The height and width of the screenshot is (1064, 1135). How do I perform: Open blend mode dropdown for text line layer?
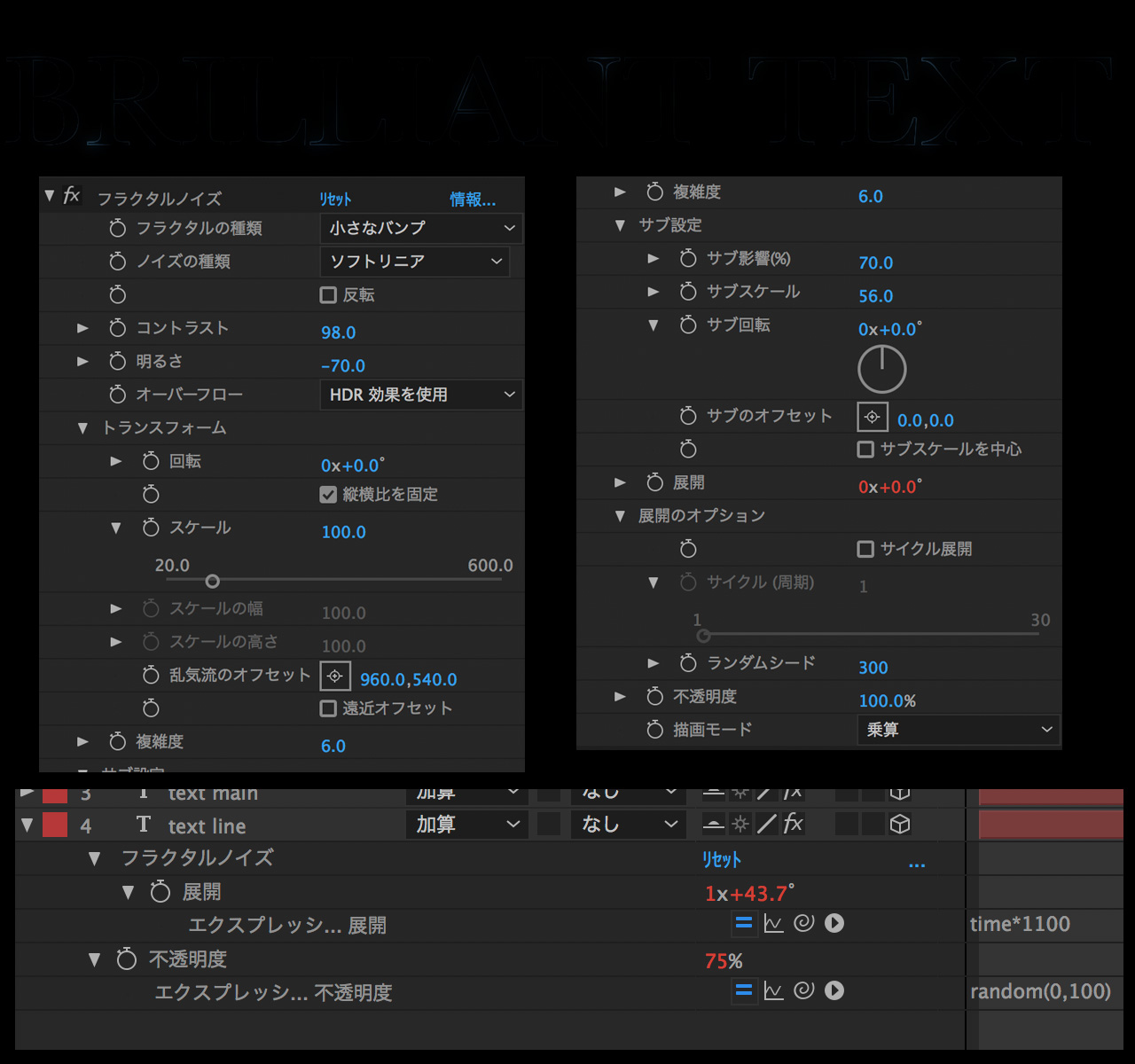click(466, 825)
